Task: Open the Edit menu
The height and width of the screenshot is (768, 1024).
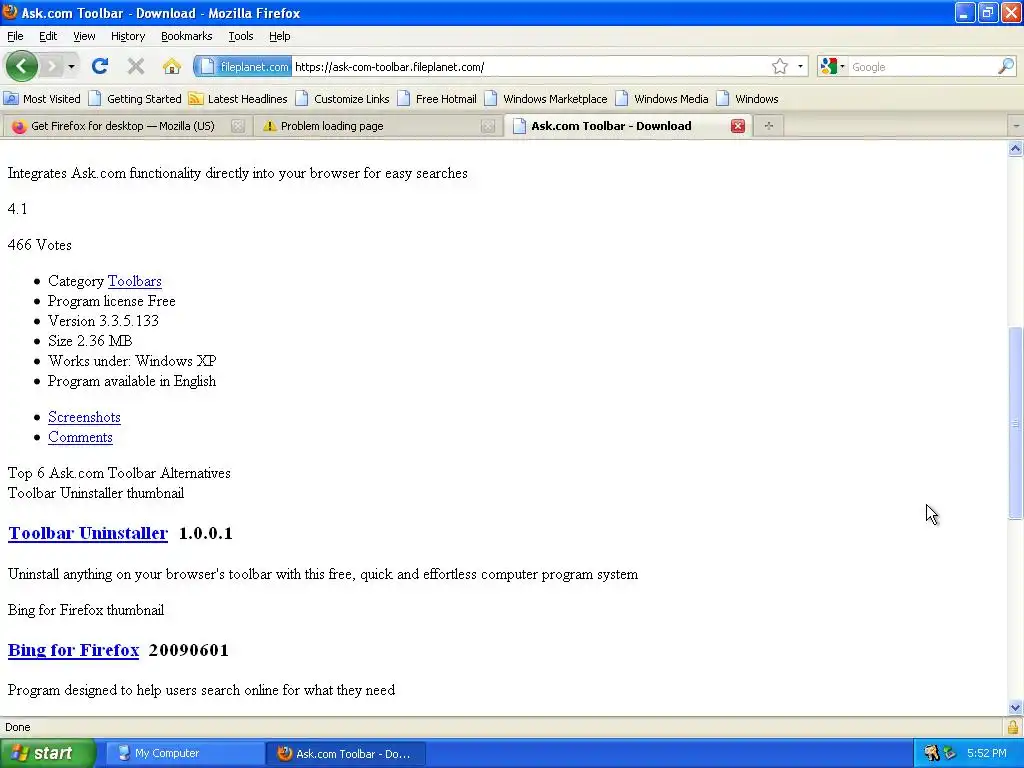Action: coord(48,36)
